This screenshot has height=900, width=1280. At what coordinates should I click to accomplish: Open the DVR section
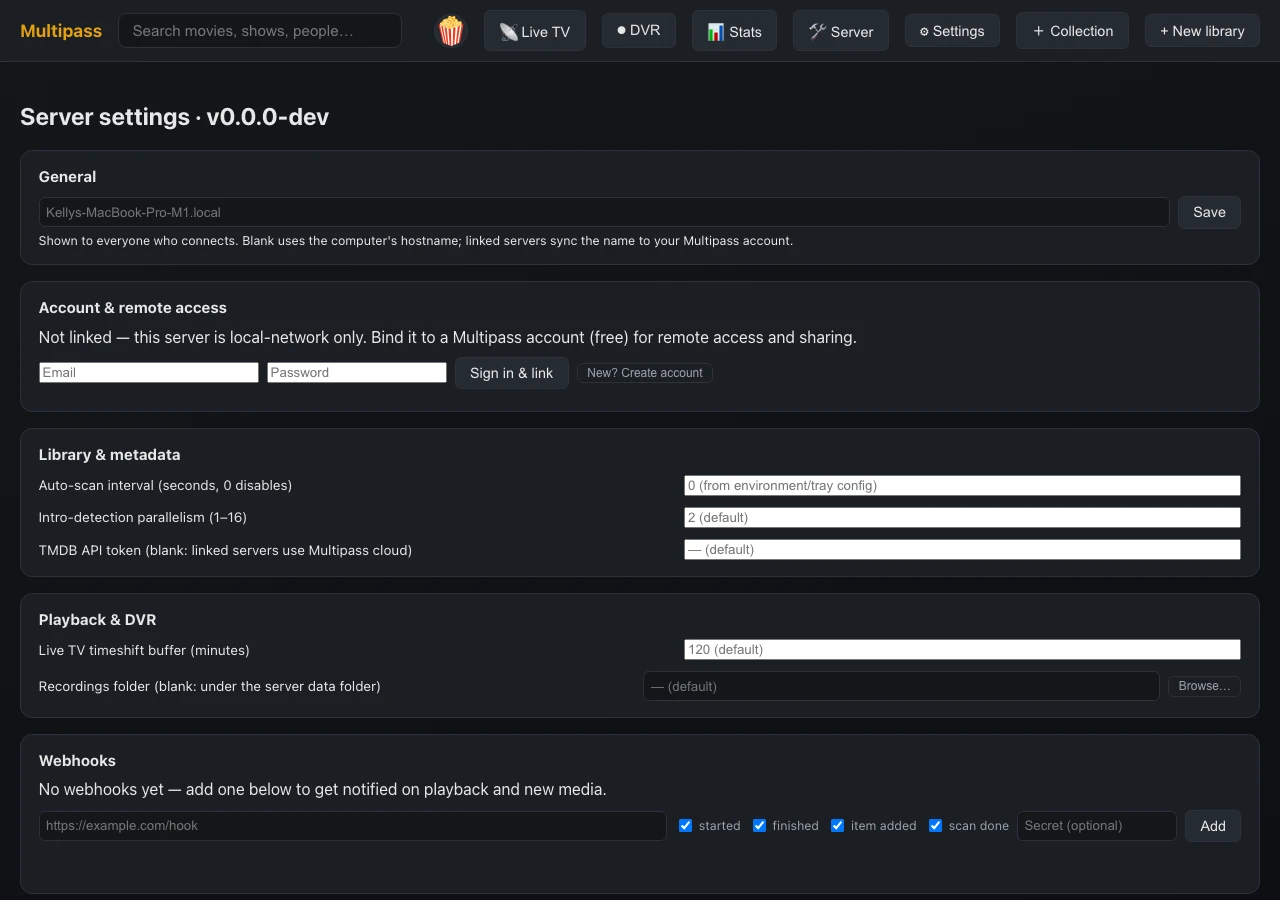pos(639,30)
